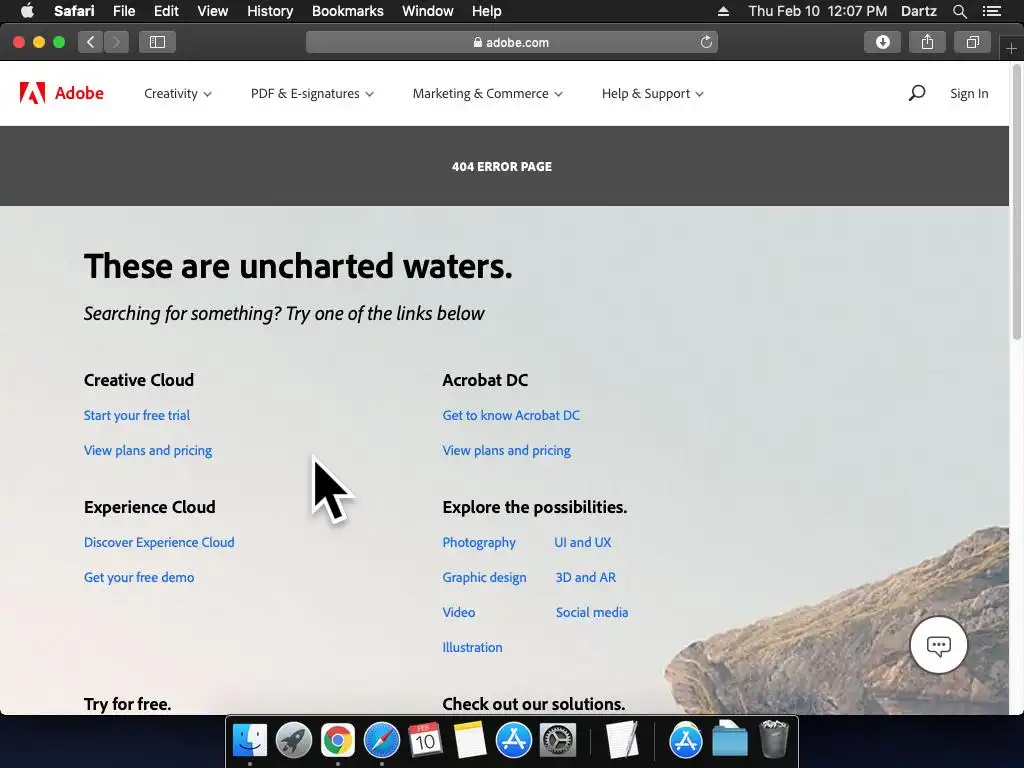Click Safari compass icon in Dock
The height and width of the screenshot is (768, 1024).
coord(381,741)
